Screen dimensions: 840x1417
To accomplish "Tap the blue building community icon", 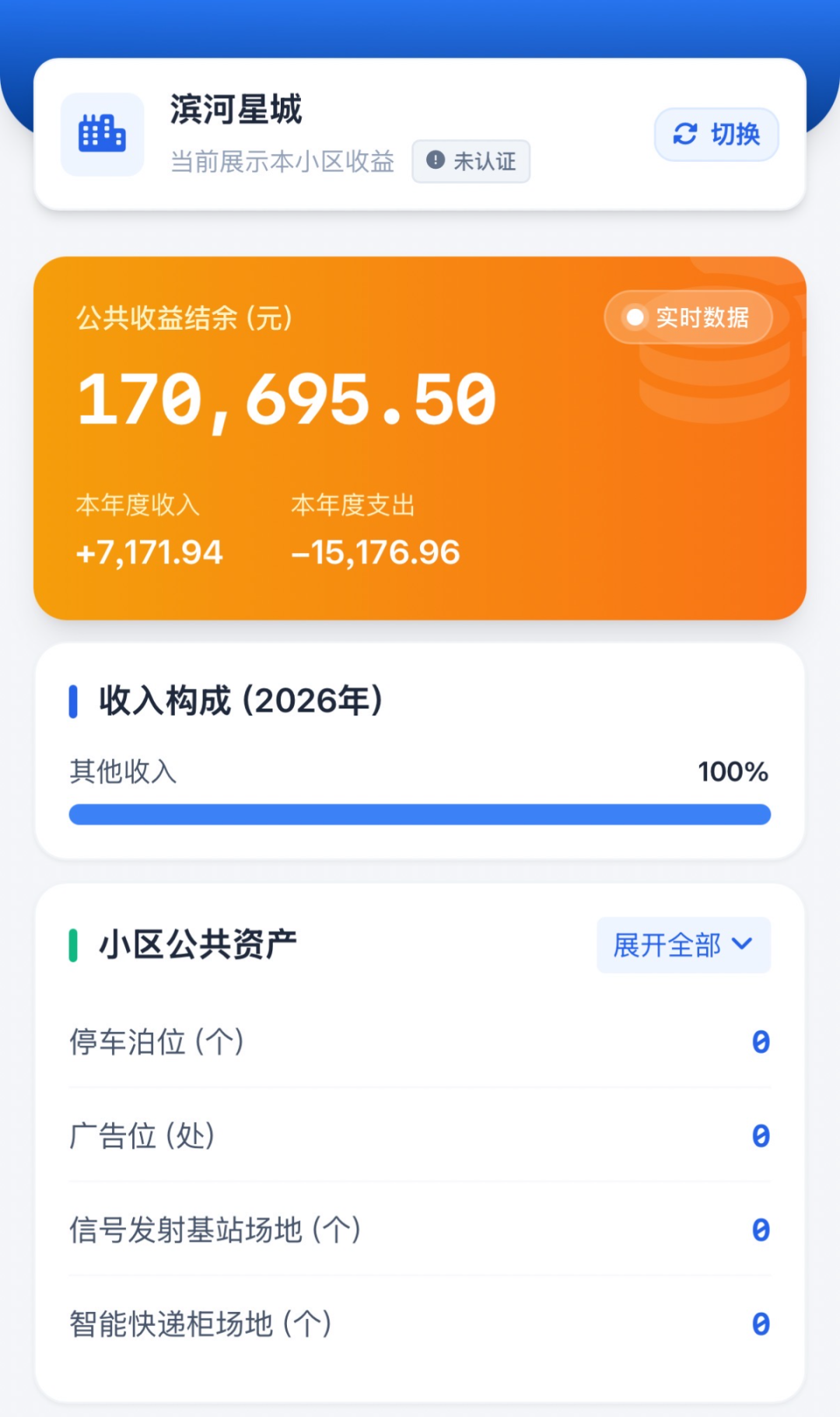I will (x=102, y=134).
